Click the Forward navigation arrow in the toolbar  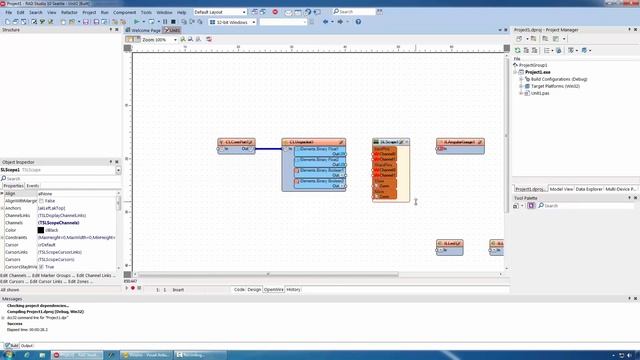click(340, 22)
